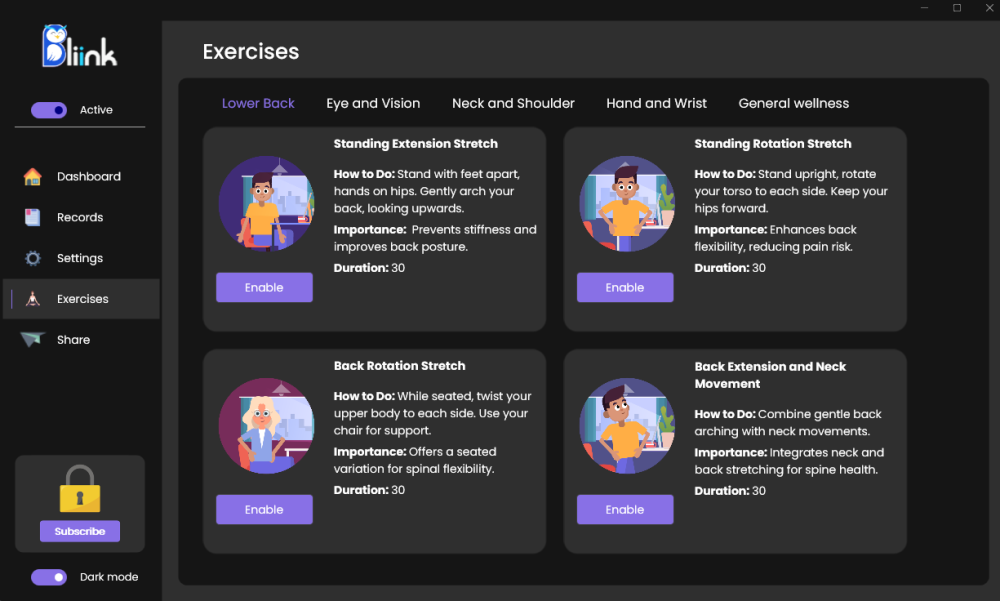1000x601 pixels.
Task: Click the Bliink owl logo
Action: point(80,46)
